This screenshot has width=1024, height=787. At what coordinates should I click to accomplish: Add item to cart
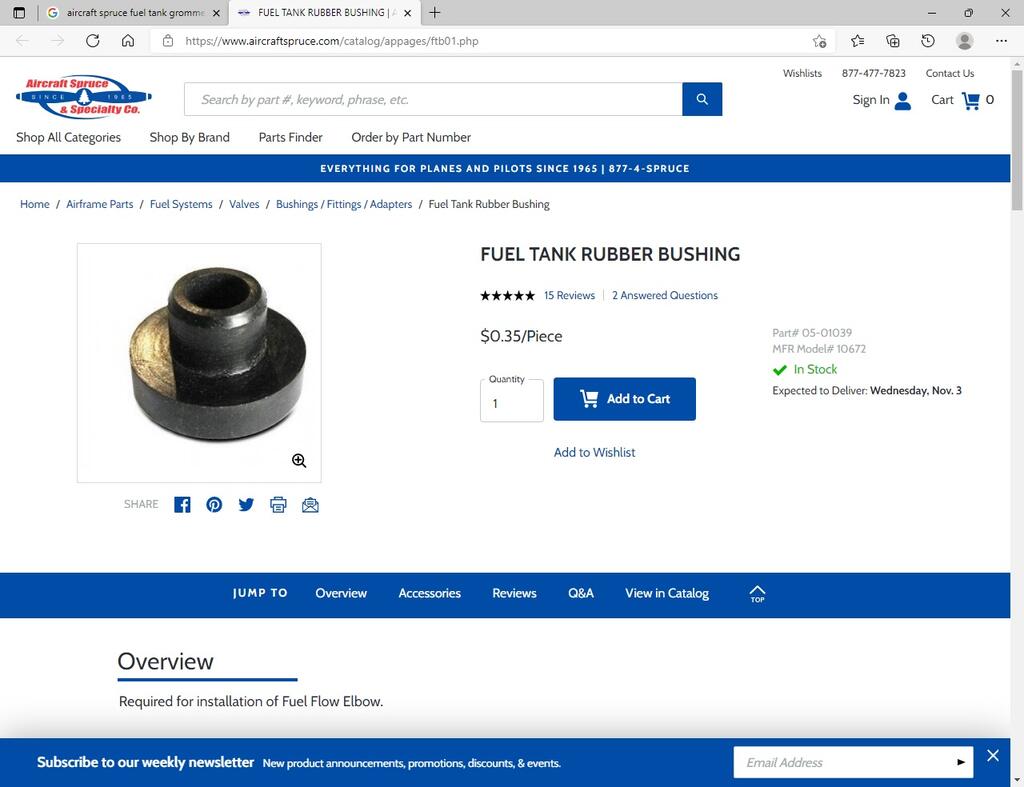coord(624,399)
